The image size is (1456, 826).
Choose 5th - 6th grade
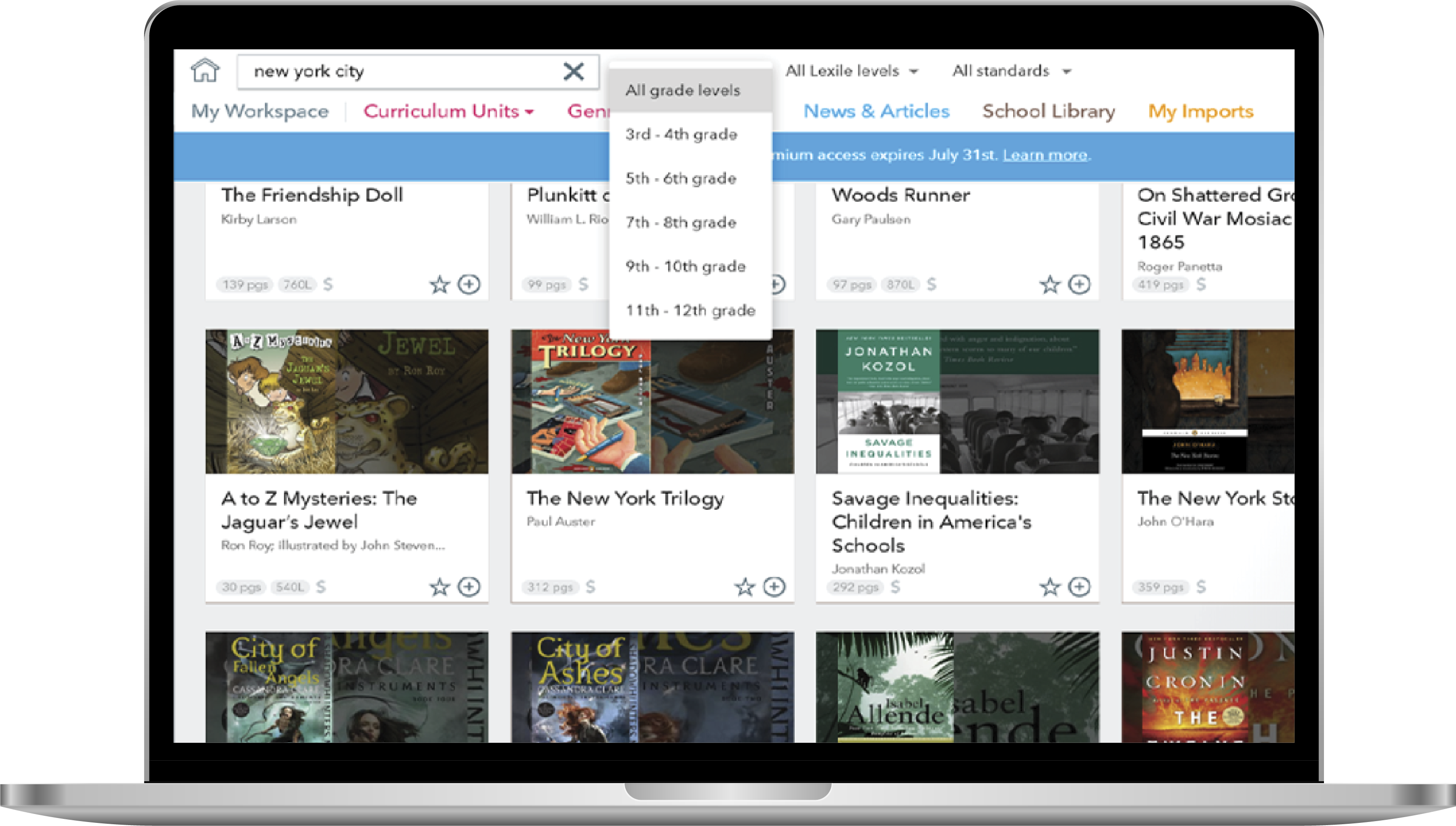pos(690,179)
